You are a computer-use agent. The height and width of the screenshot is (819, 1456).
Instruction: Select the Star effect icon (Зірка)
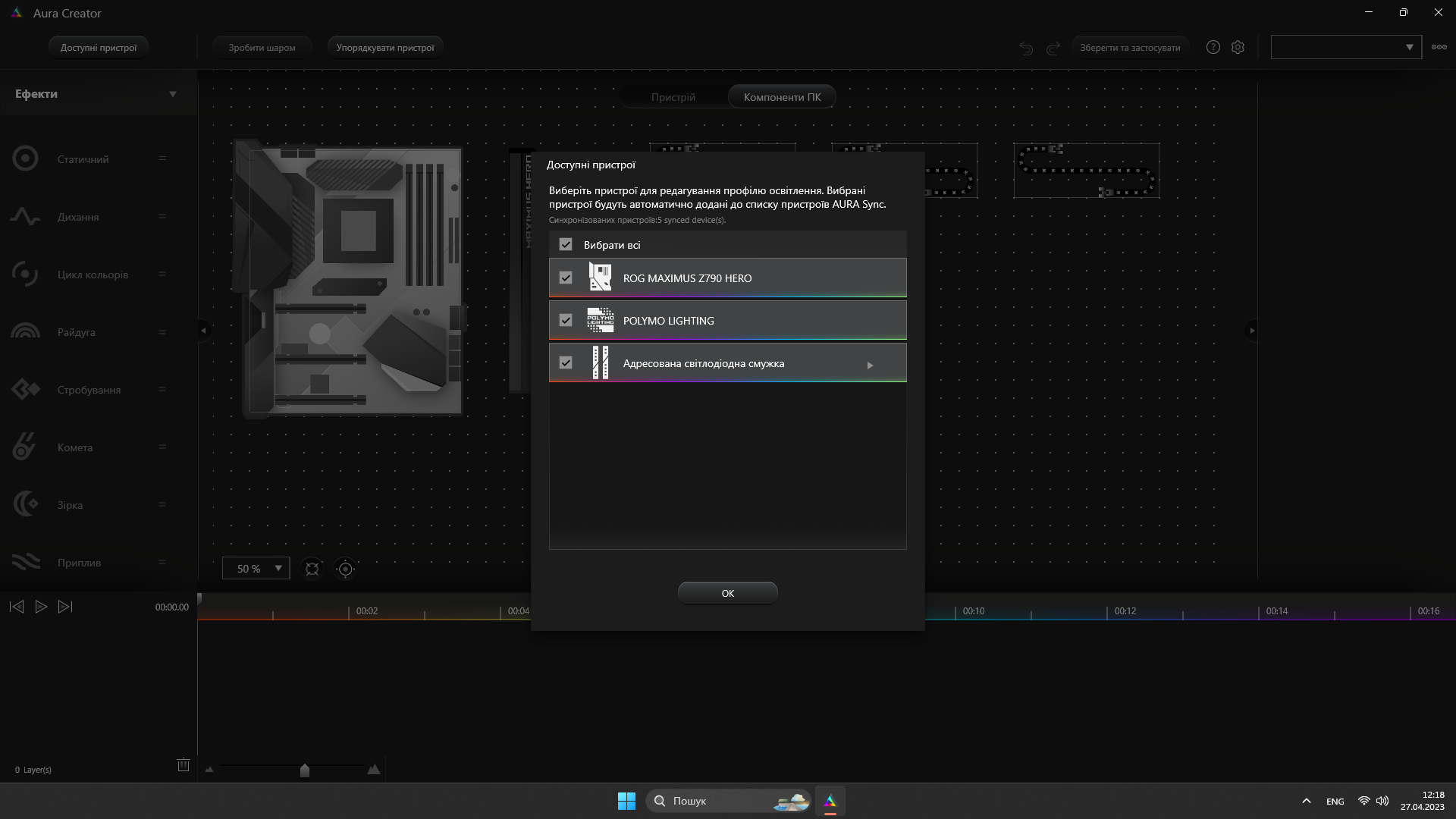point(25,504)
